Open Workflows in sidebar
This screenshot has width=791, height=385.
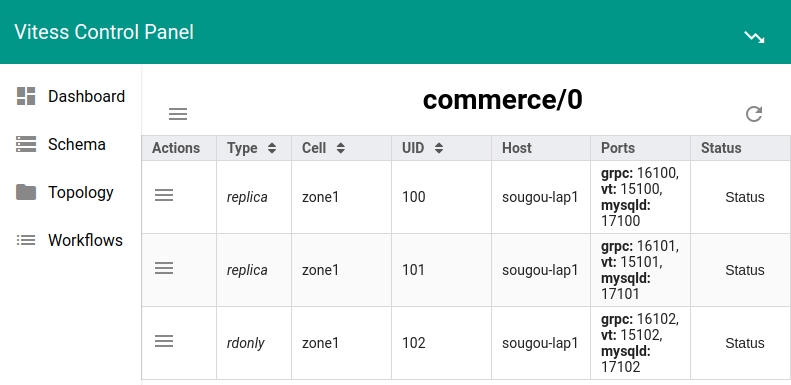click(x=85, y=240)
